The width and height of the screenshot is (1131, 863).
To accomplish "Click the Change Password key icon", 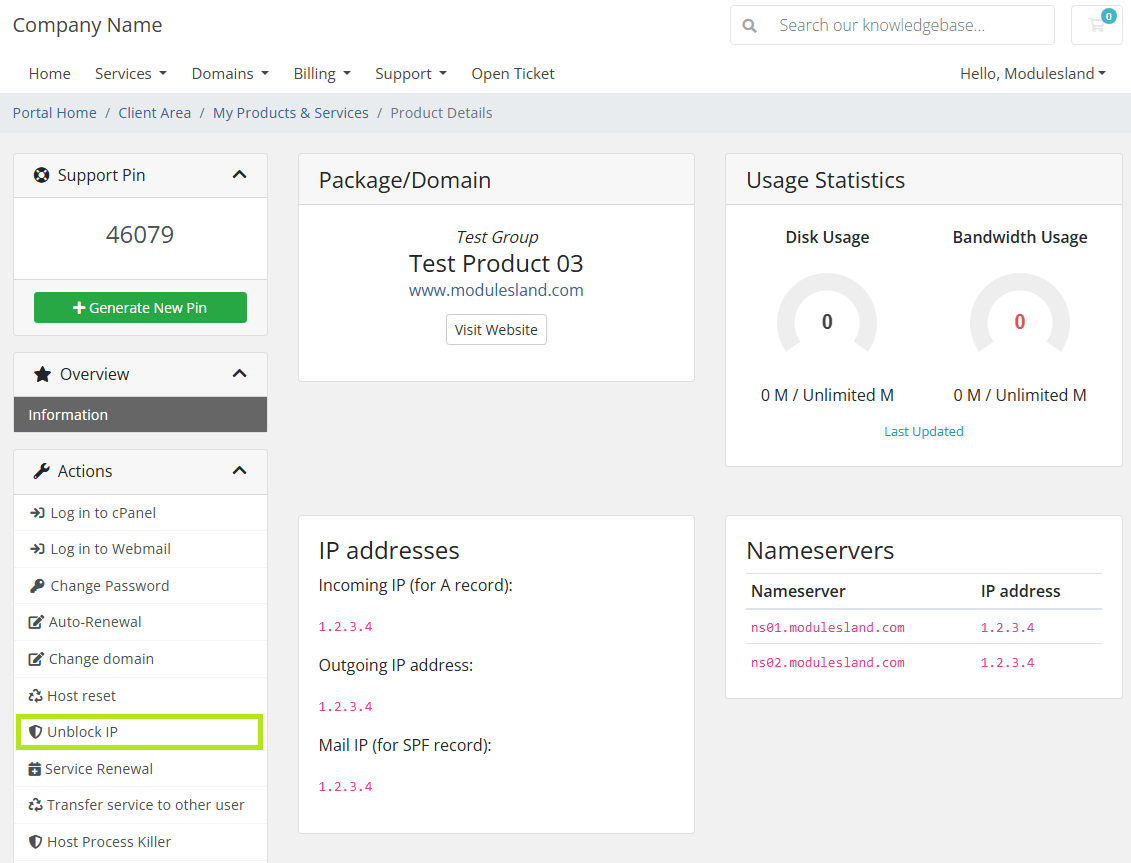I will 37,586.
